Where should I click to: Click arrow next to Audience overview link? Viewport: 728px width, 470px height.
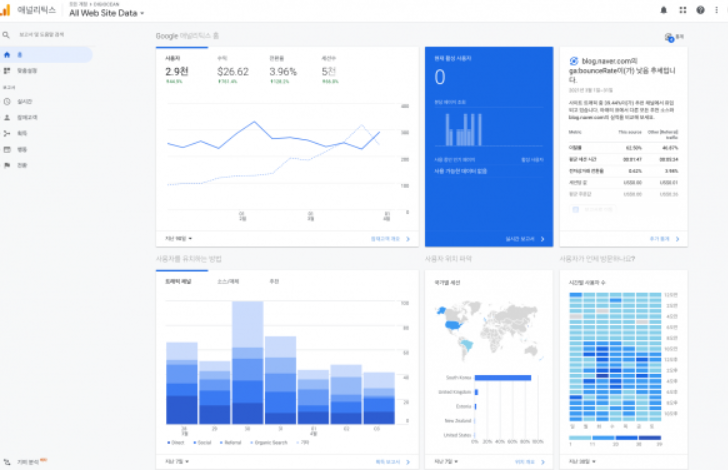pyautogui.click(x=408, y=239)
